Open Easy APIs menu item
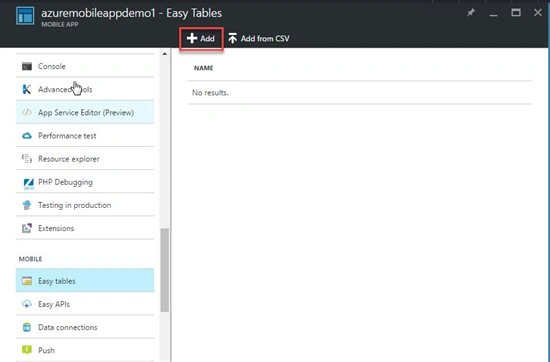Image resolution: width=550 pixels, height=362 pixels. click(x=85, y=304)
